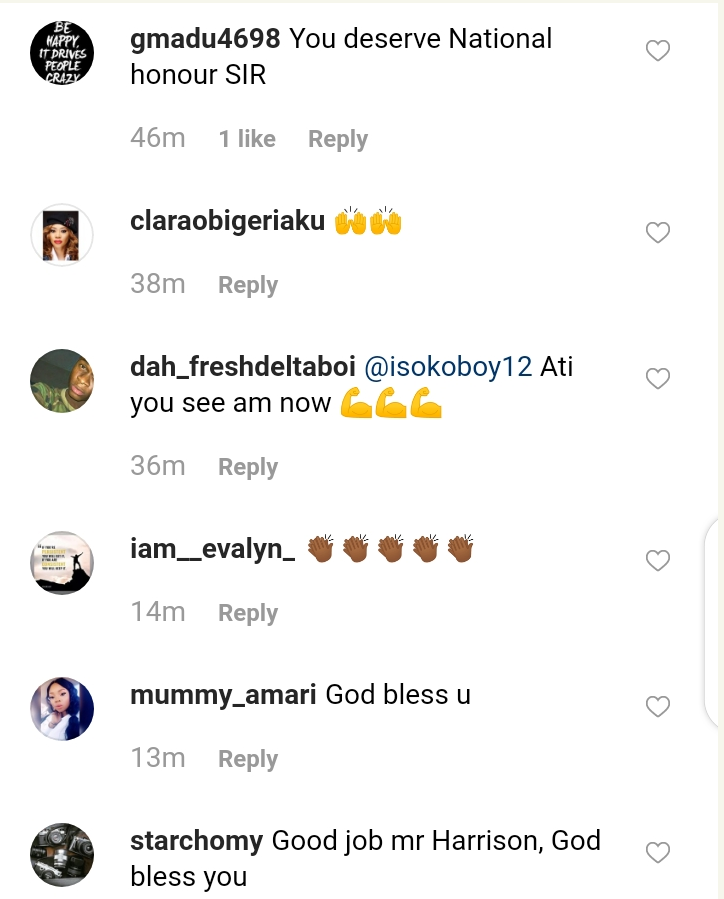The image size is (724, 899).
Task: Open the @isokoboy12 mention link
Action: coord(447,367)
